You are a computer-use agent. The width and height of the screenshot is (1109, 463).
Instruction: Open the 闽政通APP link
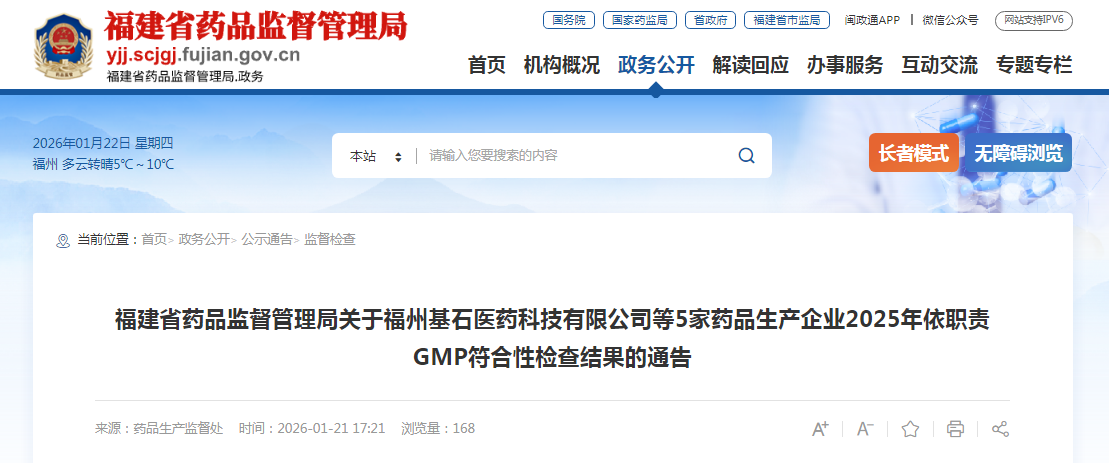pyautogui.click(x=872, y=20)
